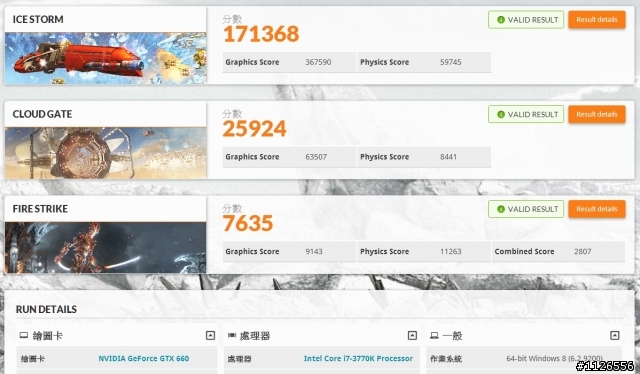Click the monitor icon beside 繪圖卡
The height and width of the screenshot is (374, 640).
[24, 336]
